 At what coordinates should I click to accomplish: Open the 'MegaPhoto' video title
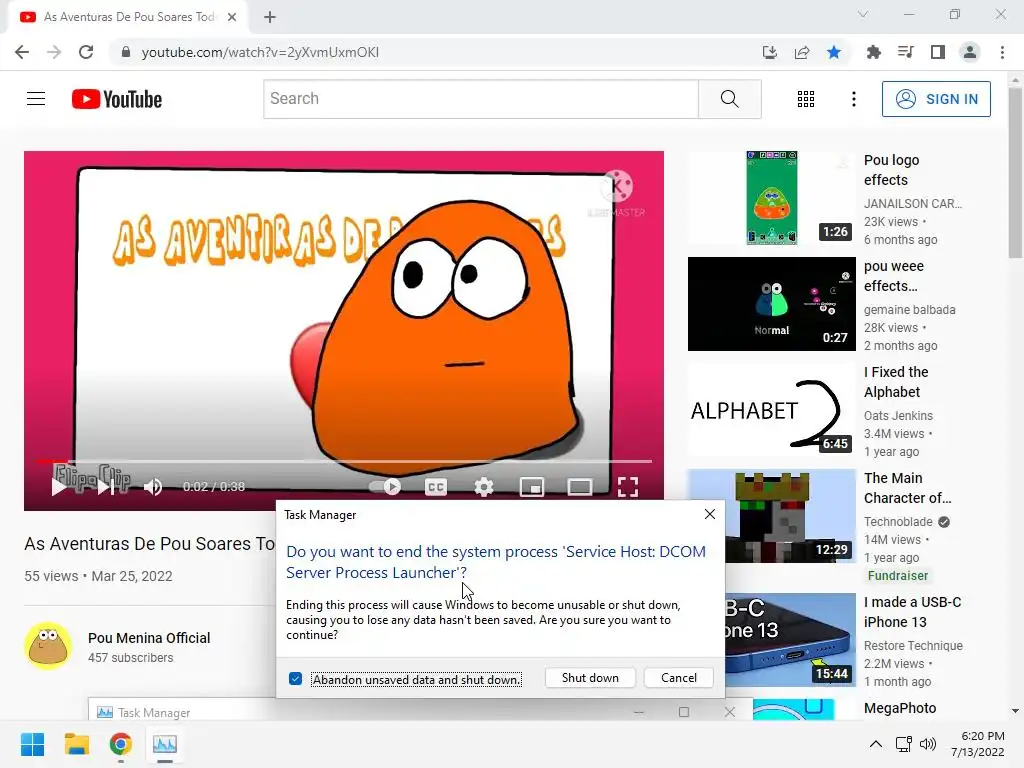tap(900, 708)
